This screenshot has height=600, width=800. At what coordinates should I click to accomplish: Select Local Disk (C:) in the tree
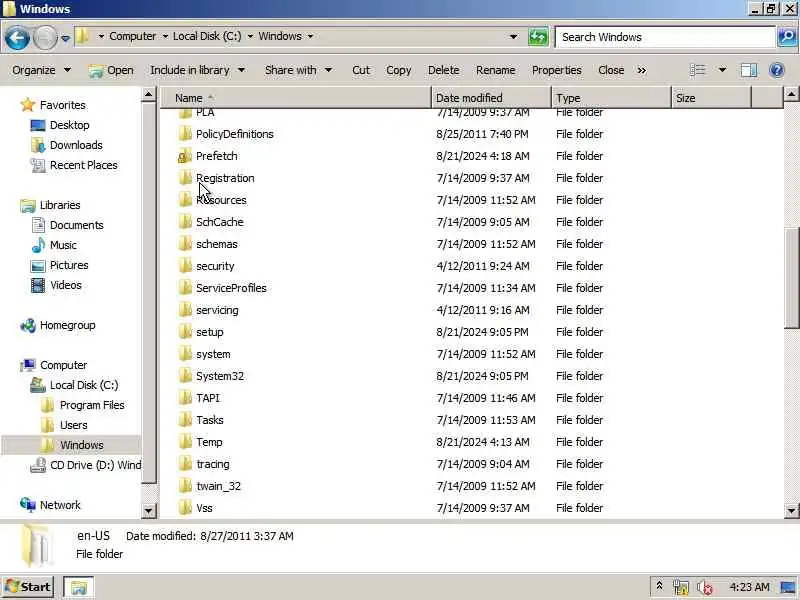(84, 385)
